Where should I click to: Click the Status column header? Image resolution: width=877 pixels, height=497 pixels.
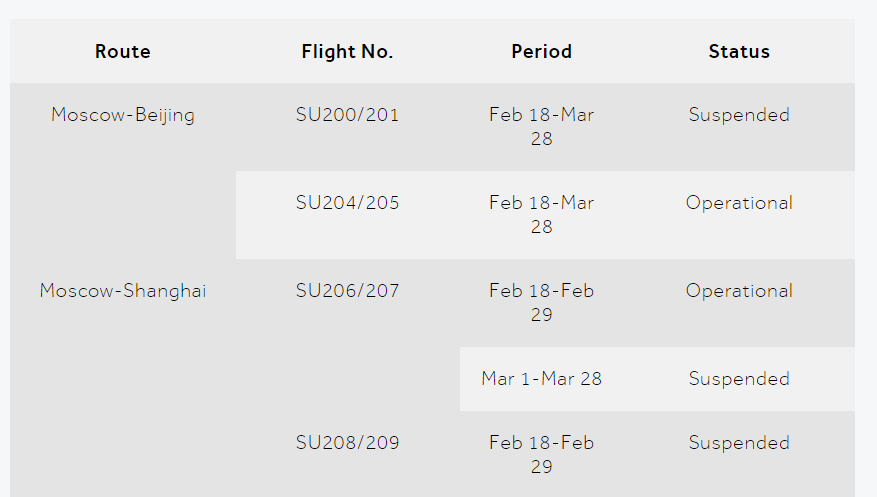(x=739, y=51)
